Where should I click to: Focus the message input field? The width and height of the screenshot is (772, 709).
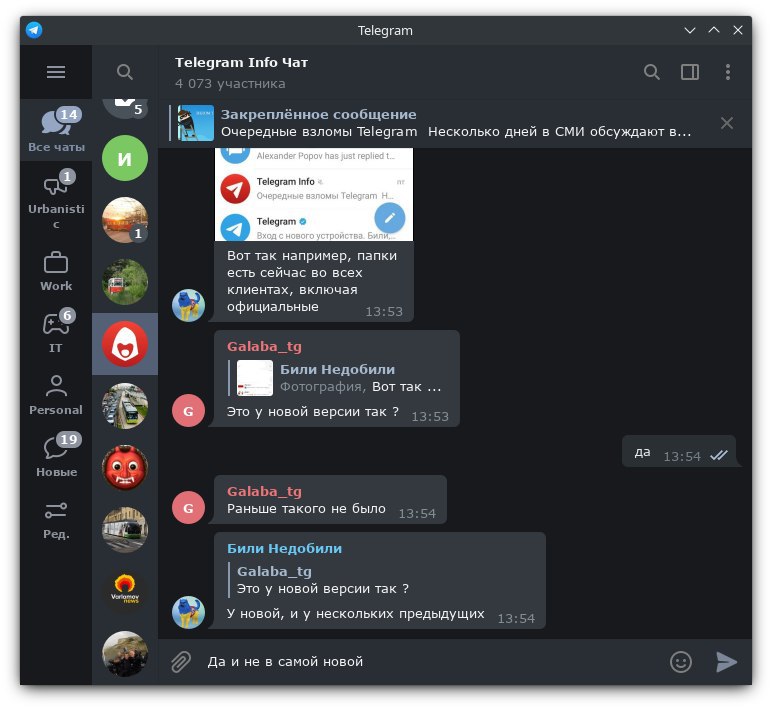(x=433, y=662)
